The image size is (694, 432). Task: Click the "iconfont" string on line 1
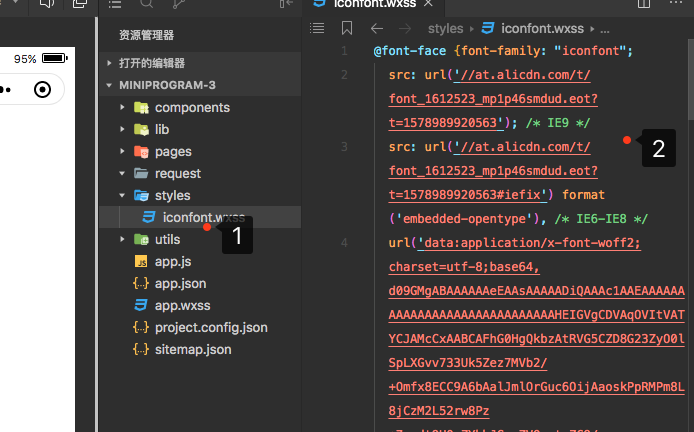pos(590,51)
